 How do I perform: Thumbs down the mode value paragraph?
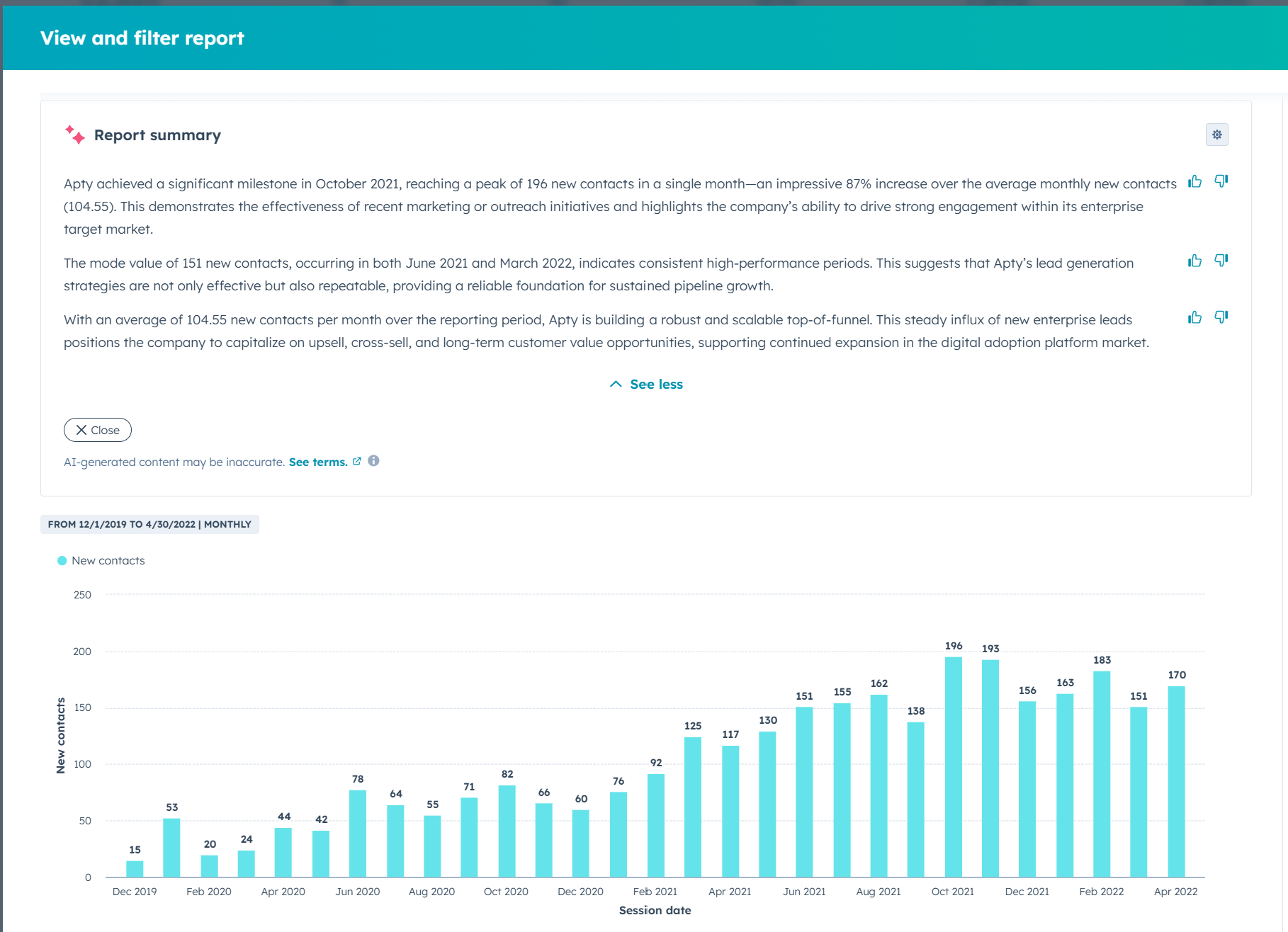[x=1221, y=261]
